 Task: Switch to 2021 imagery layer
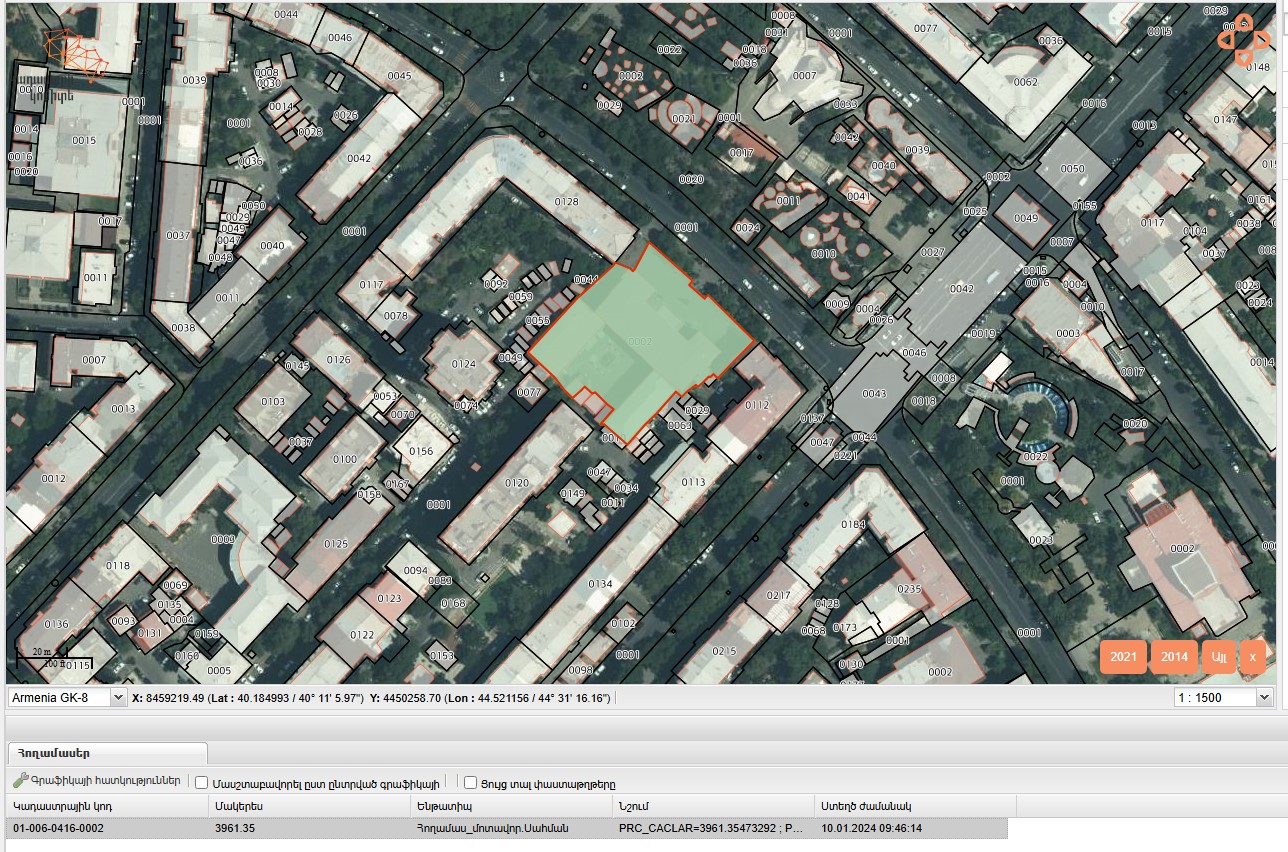click(1123, 657)
